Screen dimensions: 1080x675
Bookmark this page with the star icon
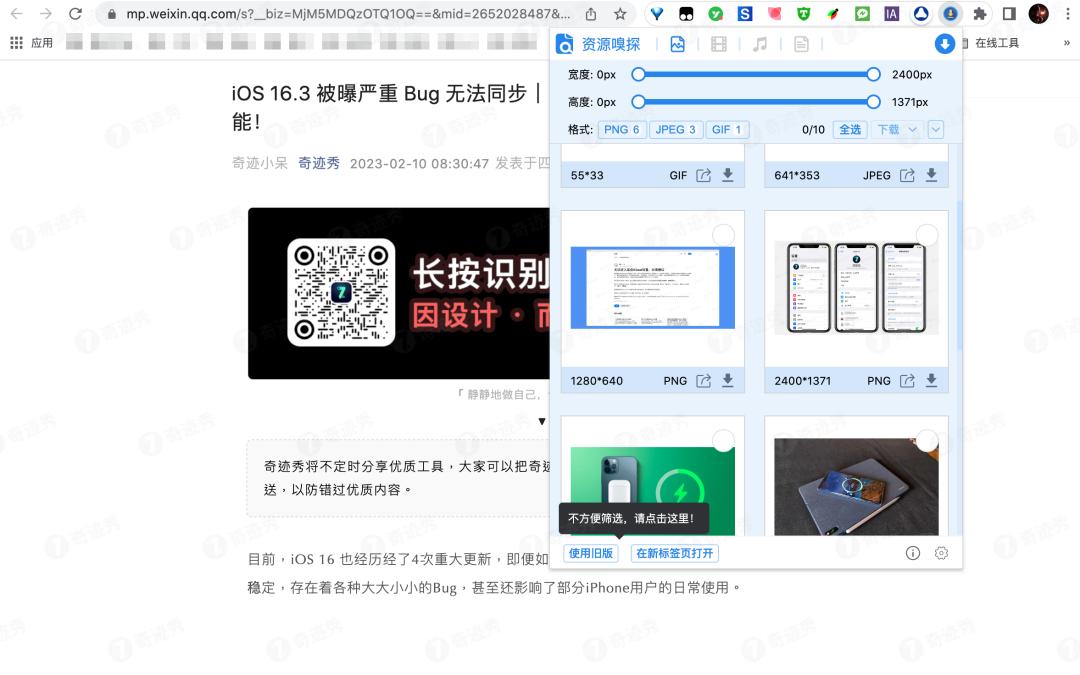620,14
